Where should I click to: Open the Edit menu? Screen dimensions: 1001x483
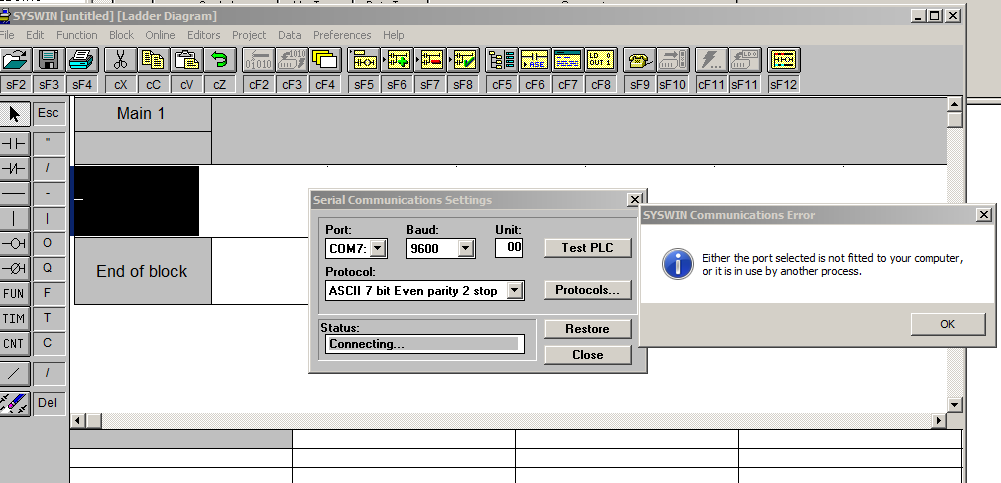click(35, 35)
